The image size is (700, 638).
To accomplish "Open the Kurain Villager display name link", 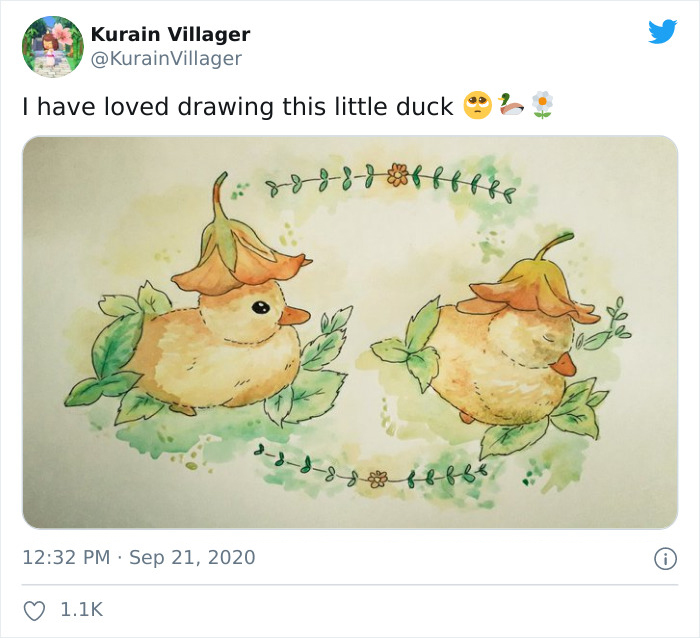I will coord(170,34).
